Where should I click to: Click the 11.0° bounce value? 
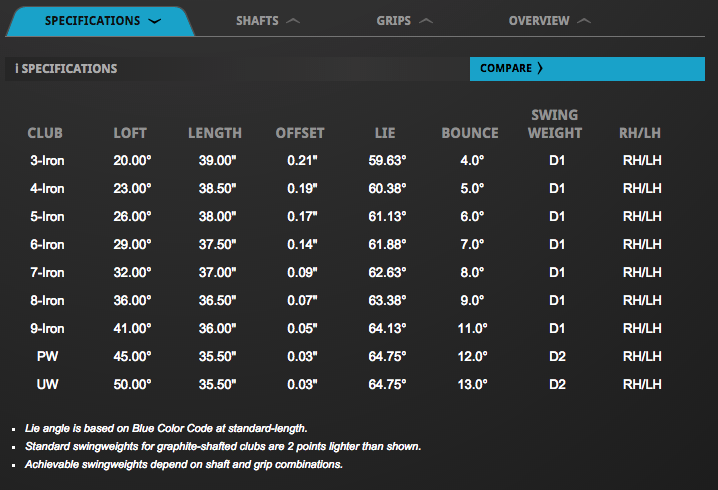pos(473,328)
